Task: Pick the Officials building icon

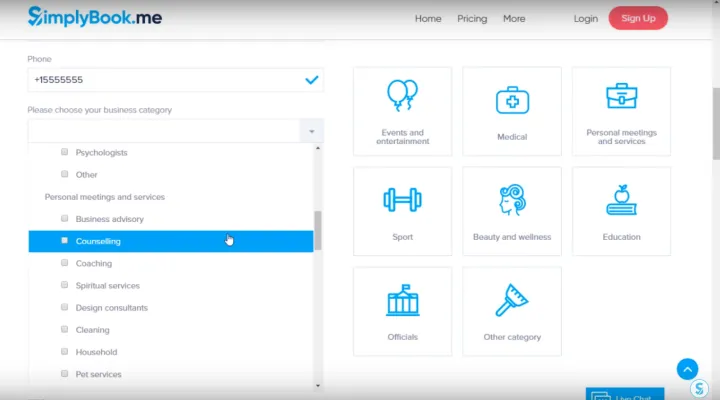Action: click(x=402, y=300)
